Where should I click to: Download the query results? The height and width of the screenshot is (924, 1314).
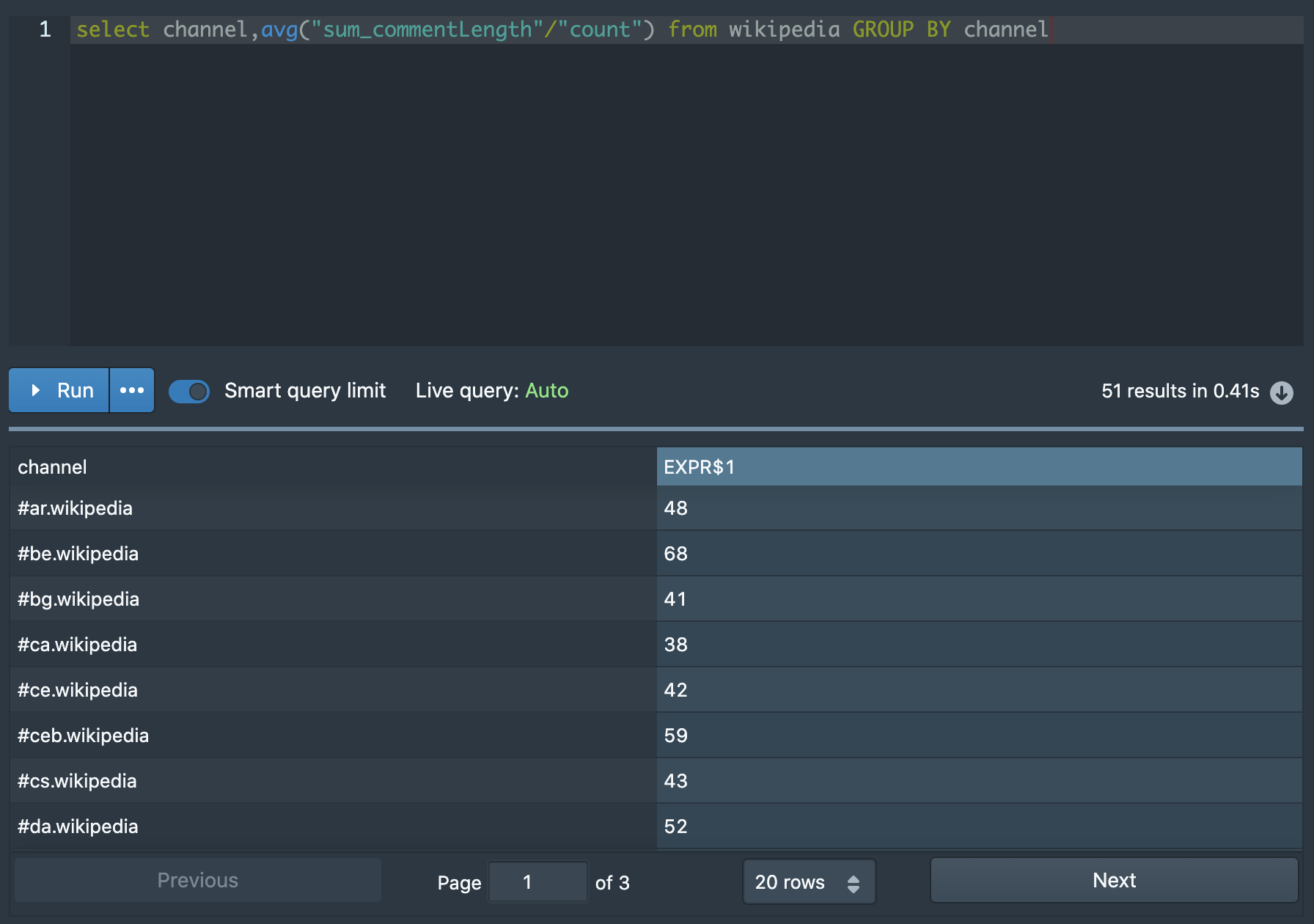click(1282, 393)
